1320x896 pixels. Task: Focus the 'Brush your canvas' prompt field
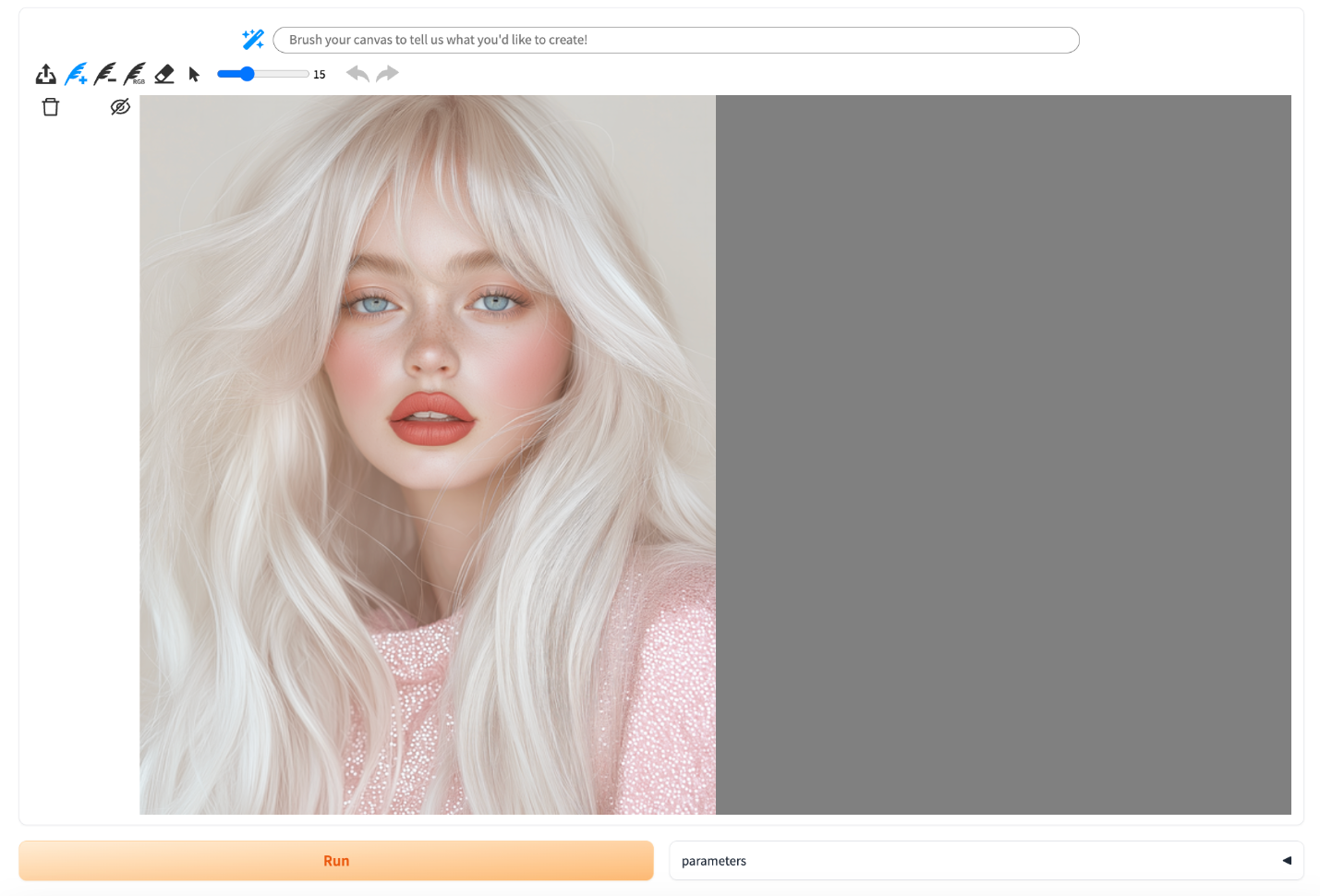(676, 40)
